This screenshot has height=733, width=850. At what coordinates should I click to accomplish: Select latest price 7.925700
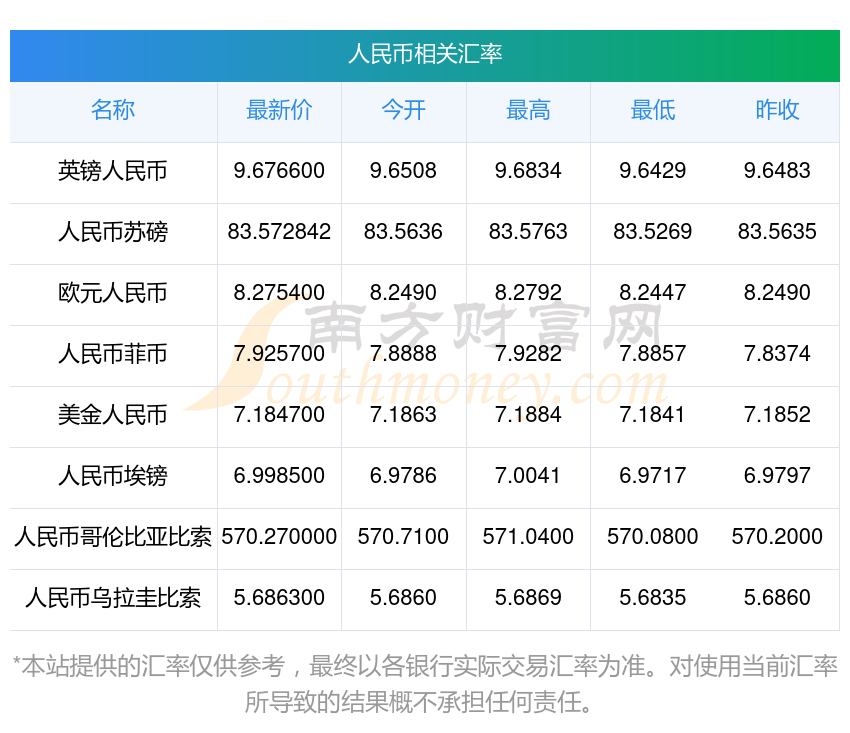click(x=279, y=354)
